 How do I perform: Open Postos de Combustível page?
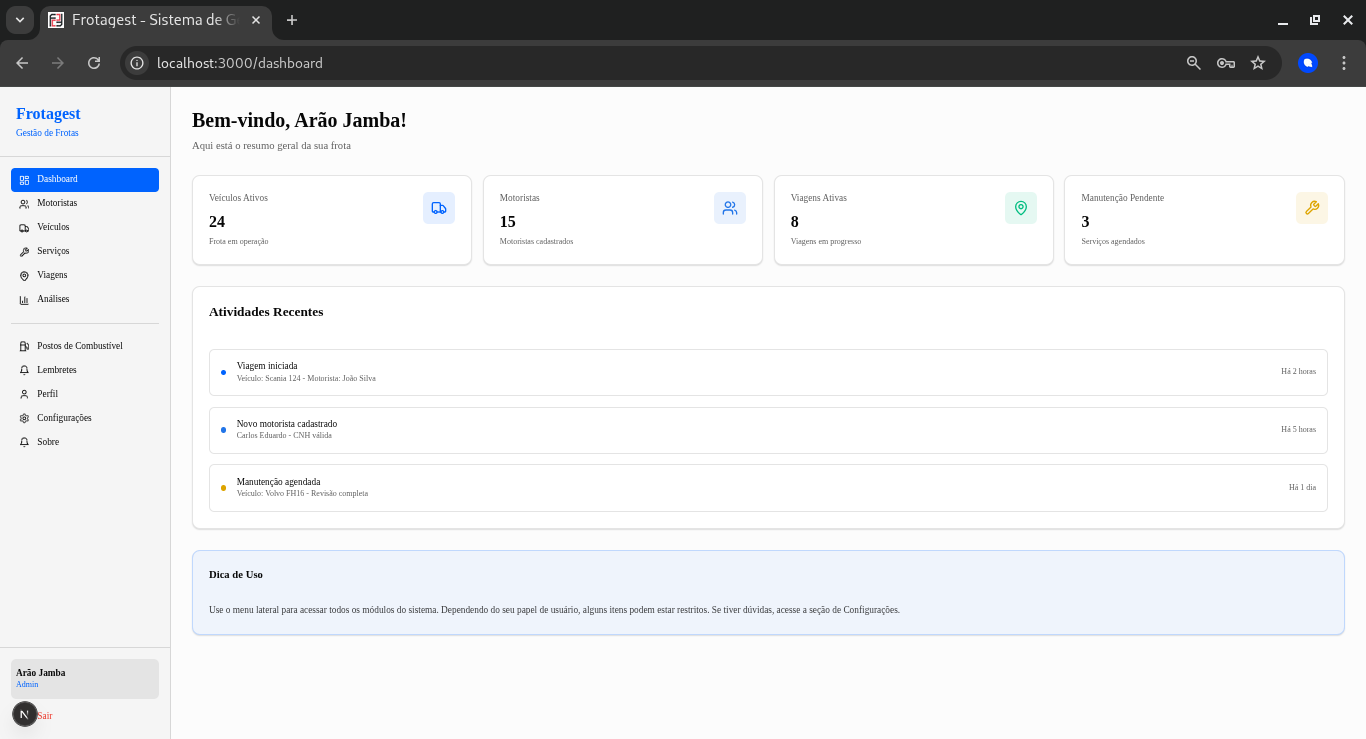click(85, 346)
